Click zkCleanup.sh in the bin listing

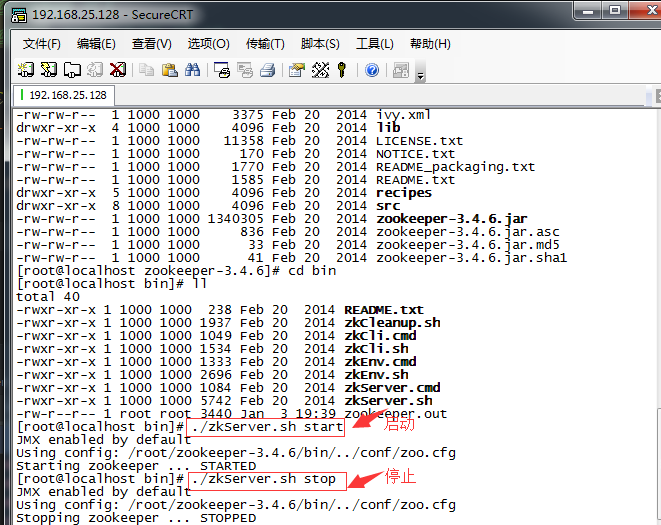(x=392, y=323)
